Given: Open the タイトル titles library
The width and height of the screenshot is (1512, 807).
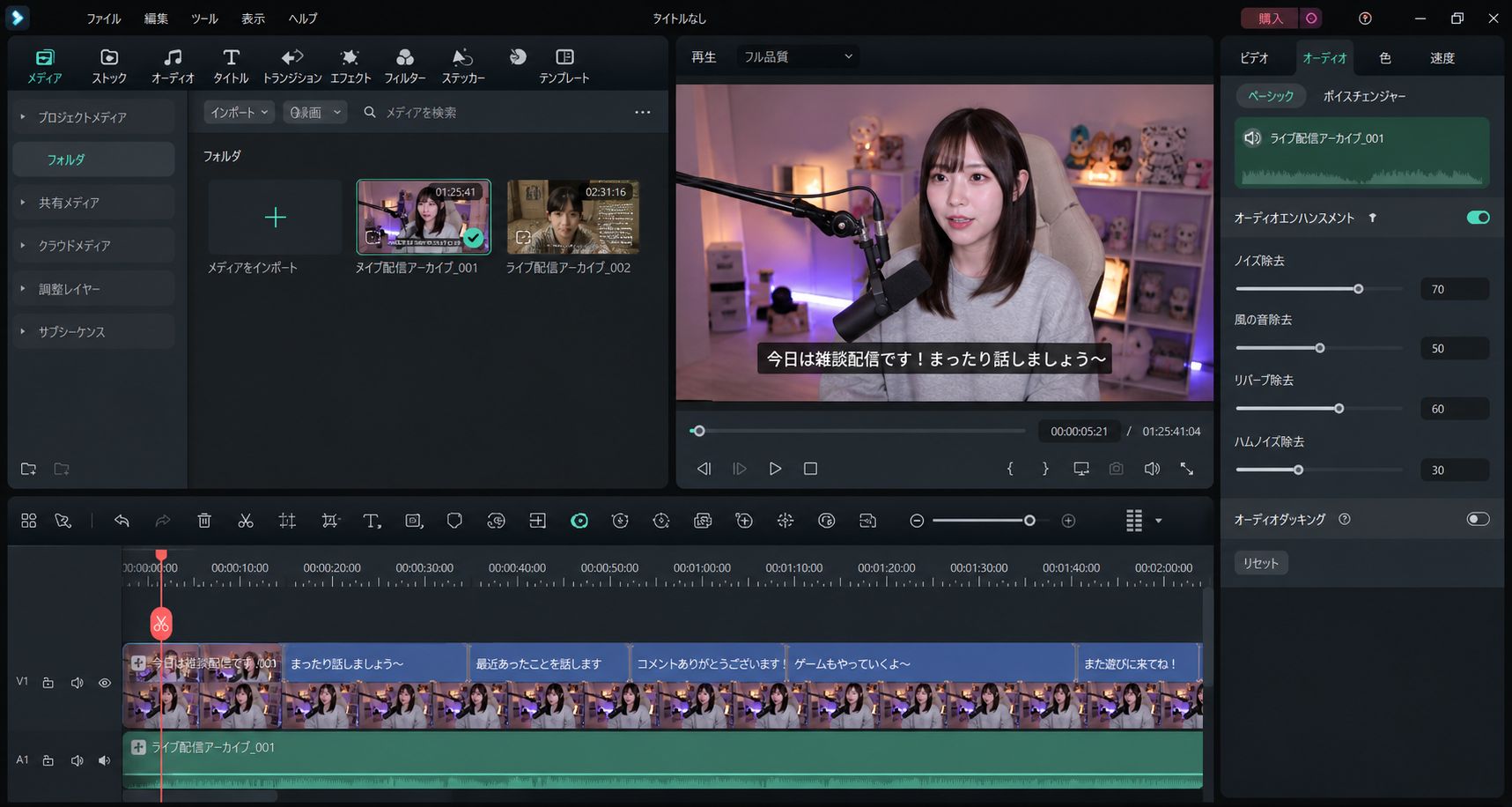Looking at the screenshot, I should [231, 66].
